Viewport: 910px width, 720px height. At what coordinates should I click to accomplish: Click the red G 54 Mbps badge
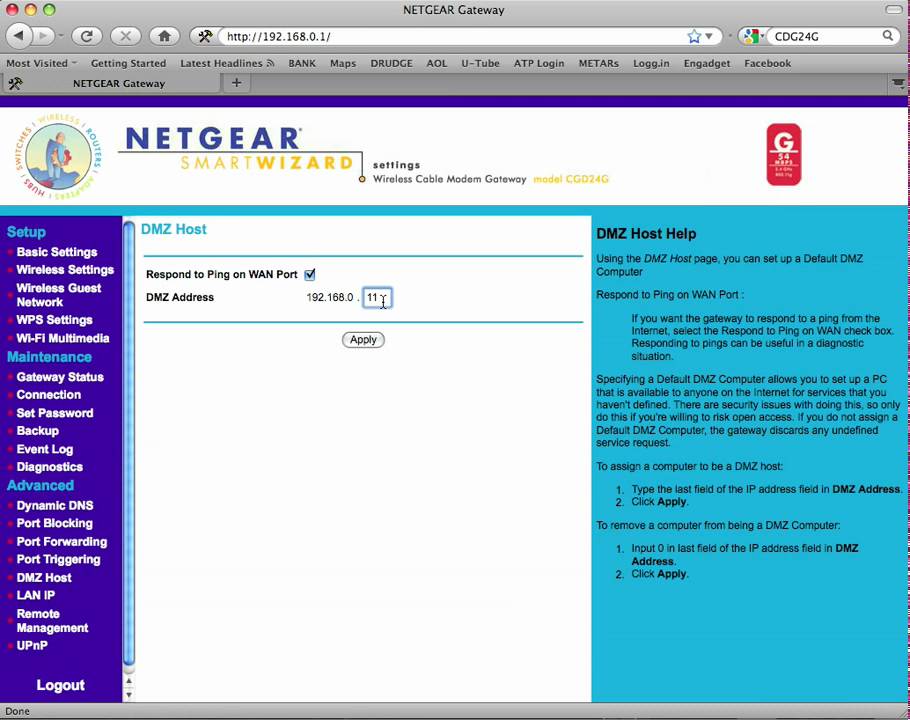point(783,154)
